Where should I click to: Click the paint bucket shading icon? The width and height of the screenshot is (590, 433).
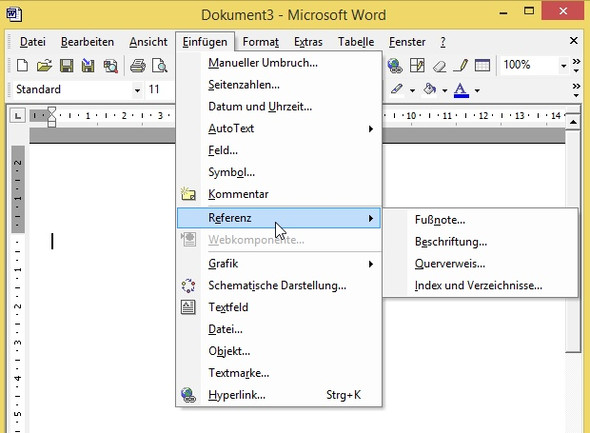(430, 89)
